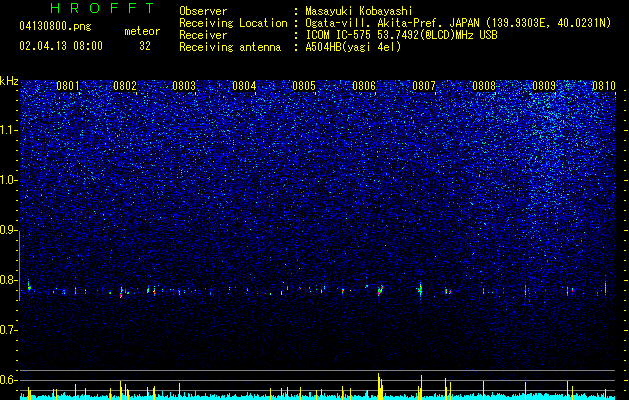
Task: Click the 1.0 frequency axis label
Action: (8, 180)
